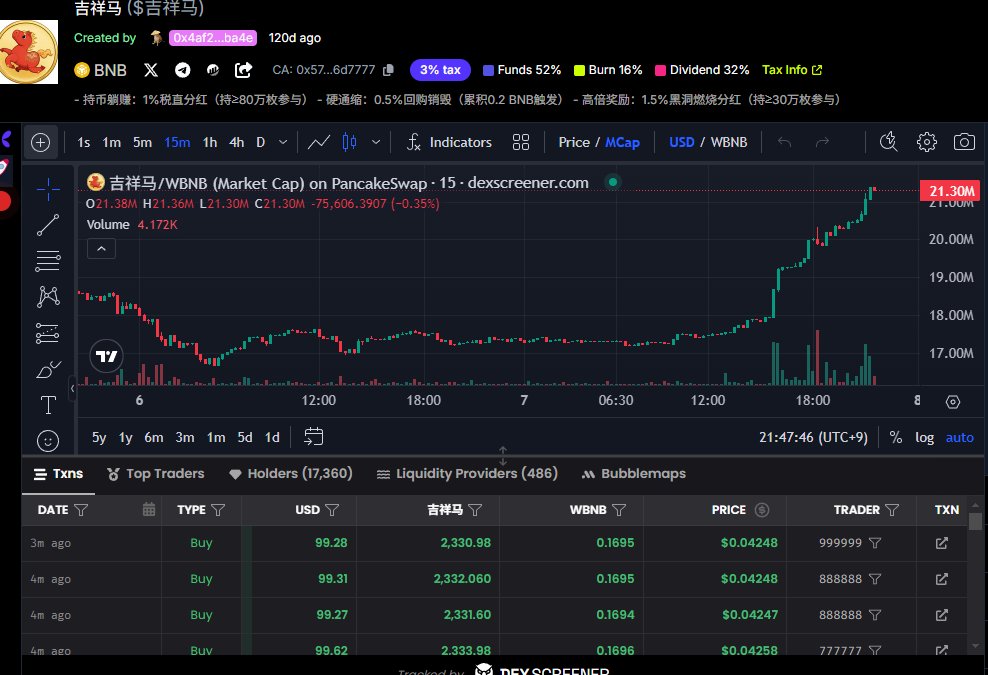The height and width of the screenshot is (675, 988).
Task: Open the price scale settings icon
Action: tap(953, 401)
